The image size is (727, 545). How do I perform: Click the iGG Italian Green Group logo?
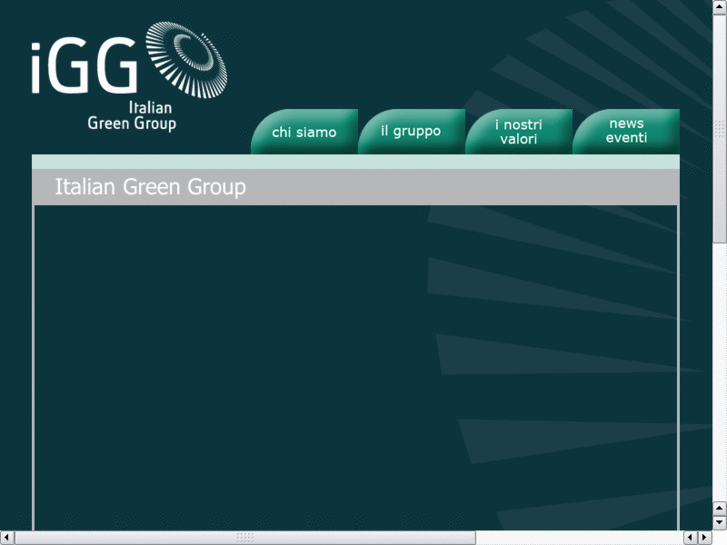point(129,77)
